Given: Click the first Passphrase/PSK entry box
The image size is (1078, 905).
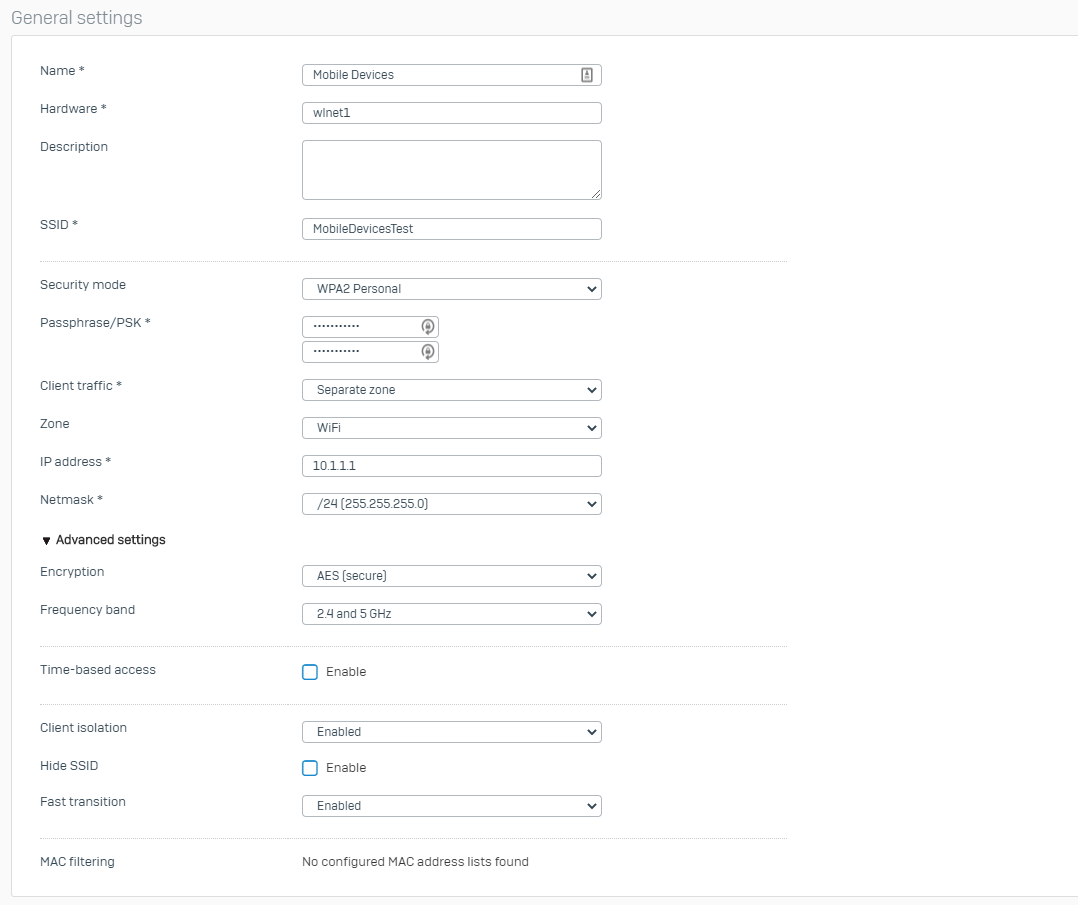Looking at the screenshot, I should click(x=360, y=326).
